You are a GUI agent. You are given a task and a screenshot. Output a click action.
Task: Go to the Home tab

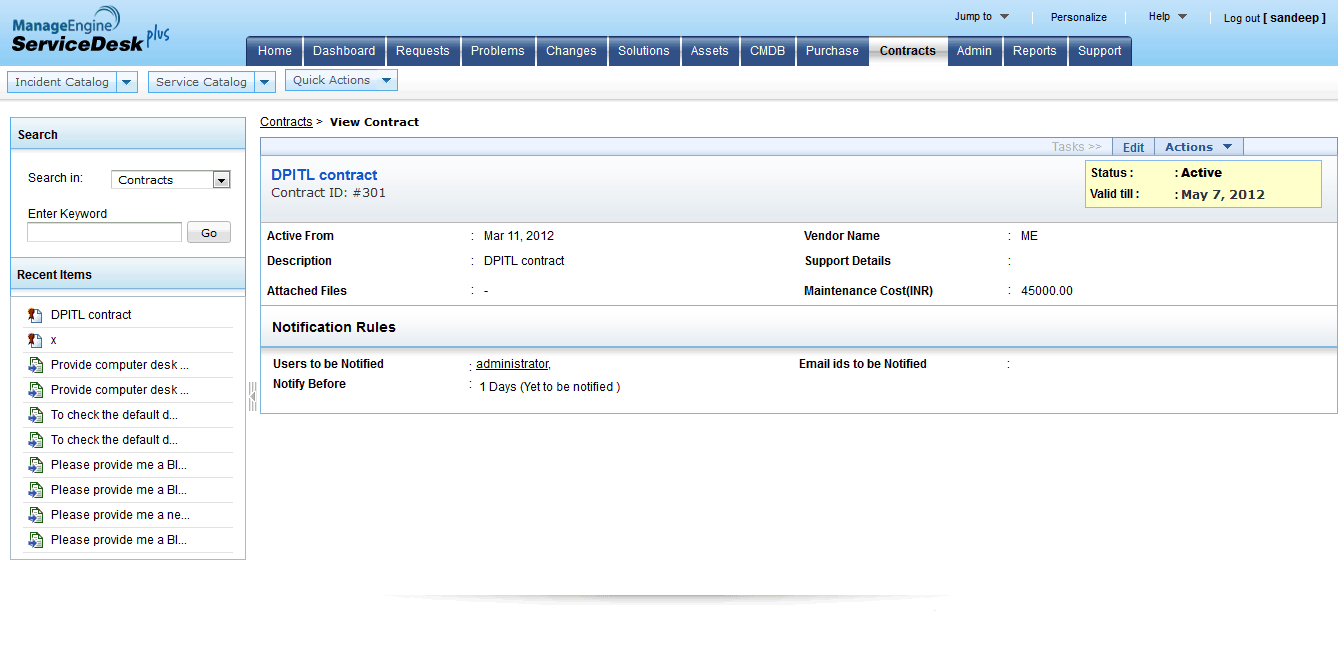point(275,51)
